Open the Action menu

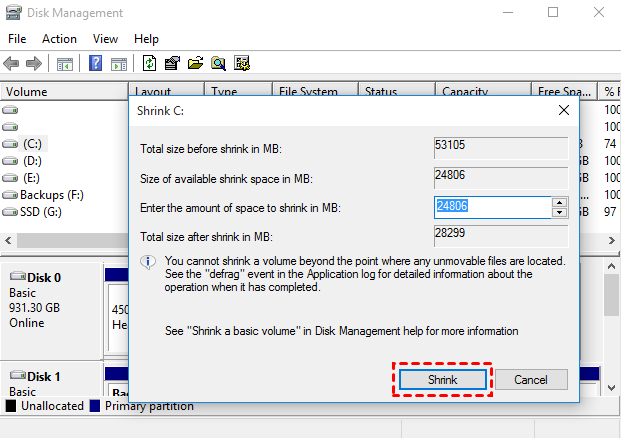pos(59,39)
